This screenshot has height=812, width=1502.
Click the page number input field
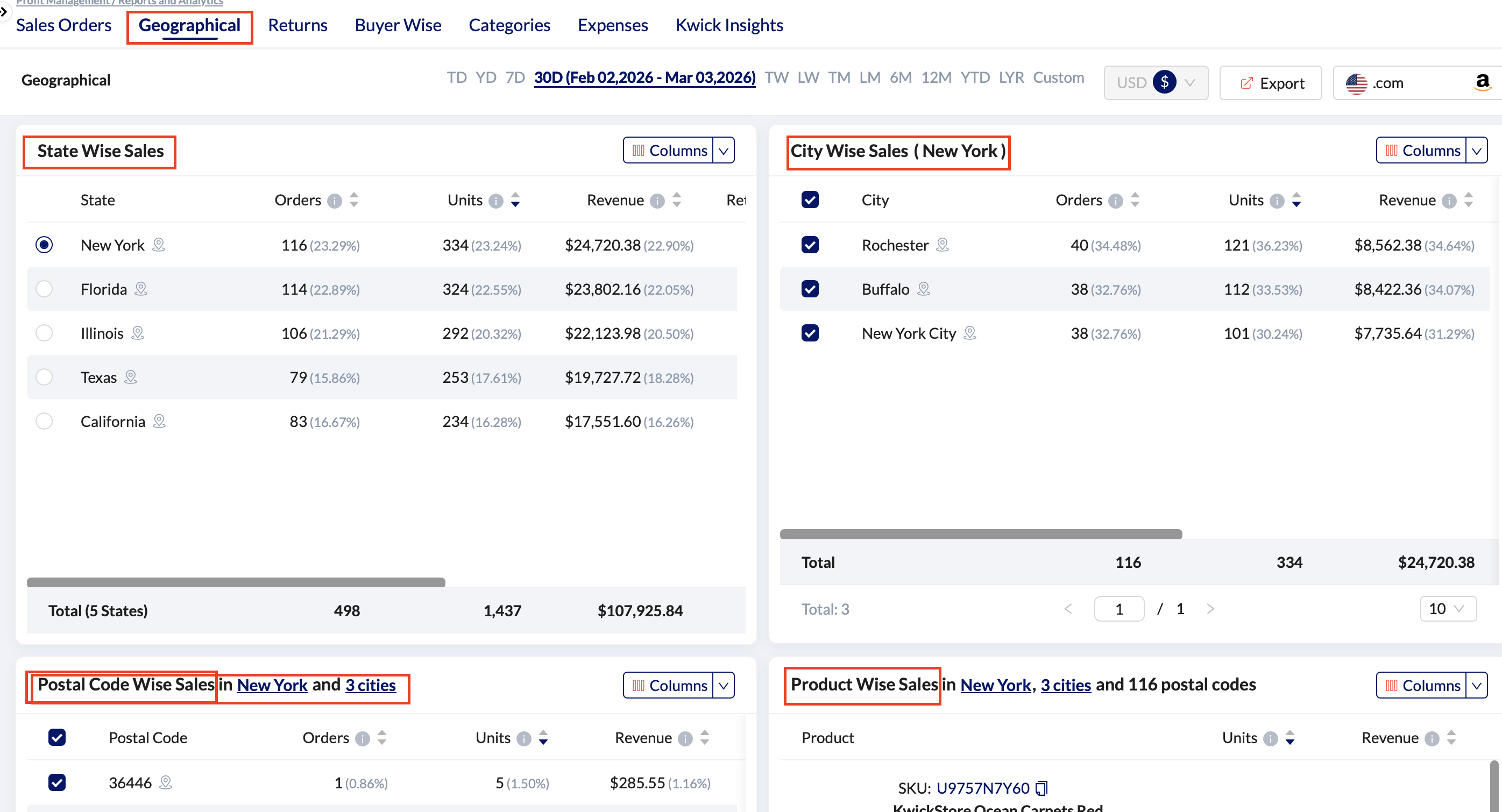[1118, 609]
